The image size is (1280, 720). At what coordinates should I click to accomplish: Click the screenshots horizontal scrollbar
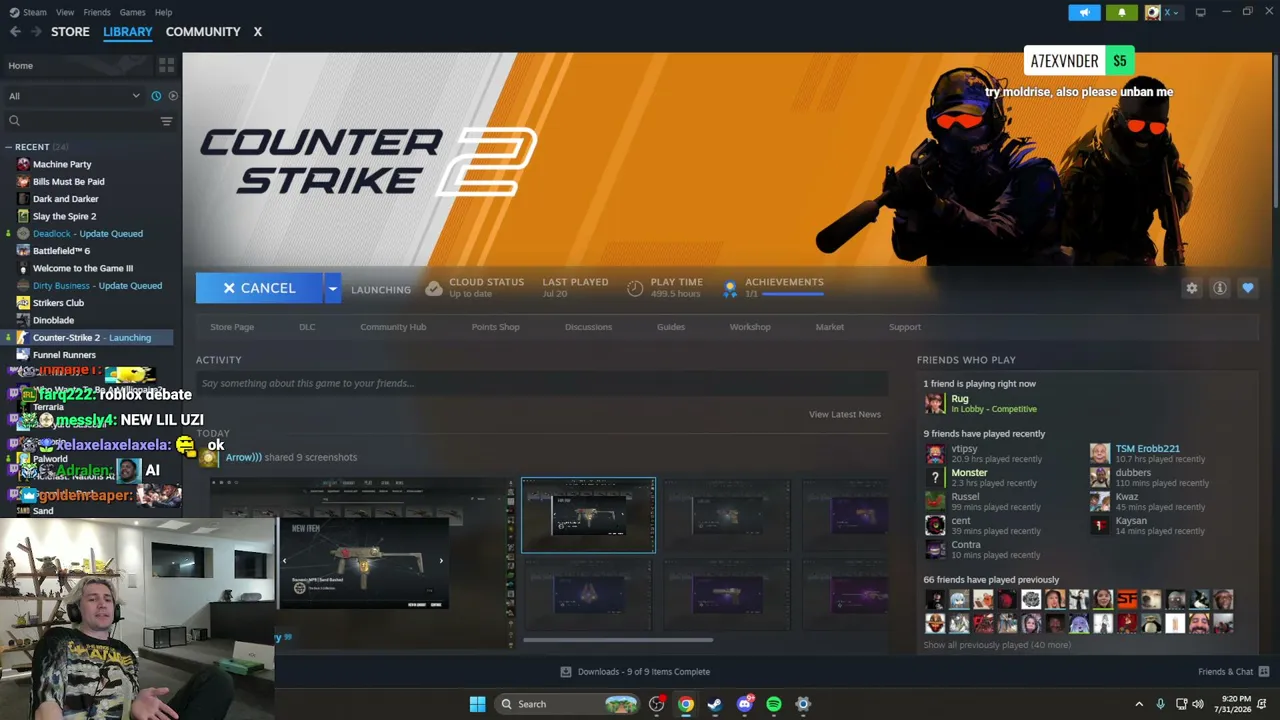[618, 640]
